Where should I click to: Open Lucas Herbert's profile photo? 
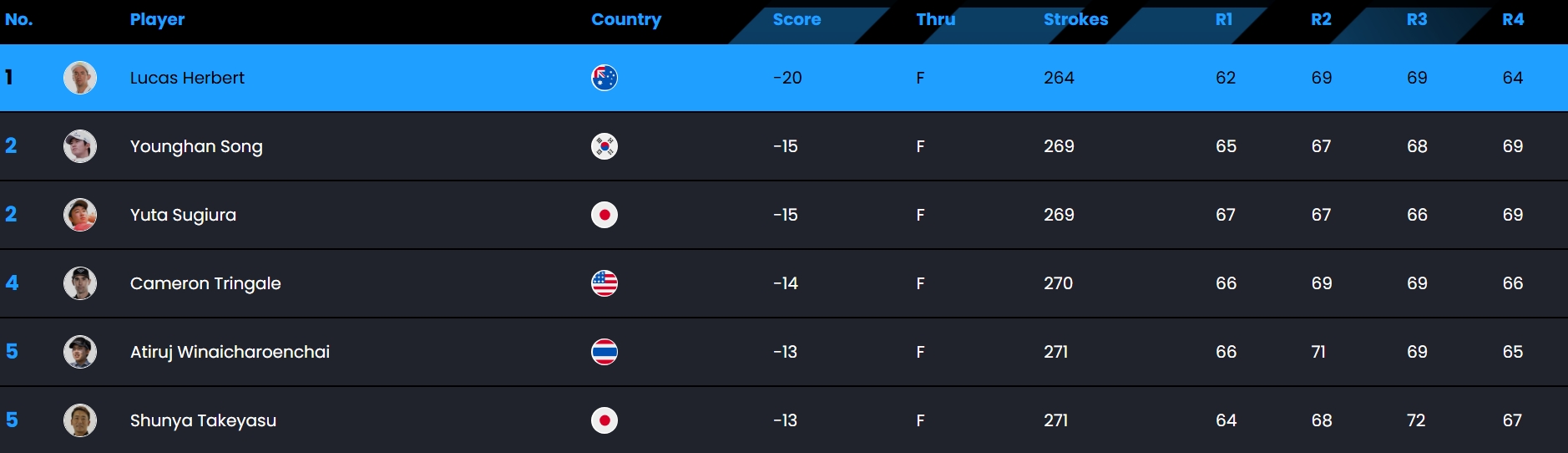80,78
